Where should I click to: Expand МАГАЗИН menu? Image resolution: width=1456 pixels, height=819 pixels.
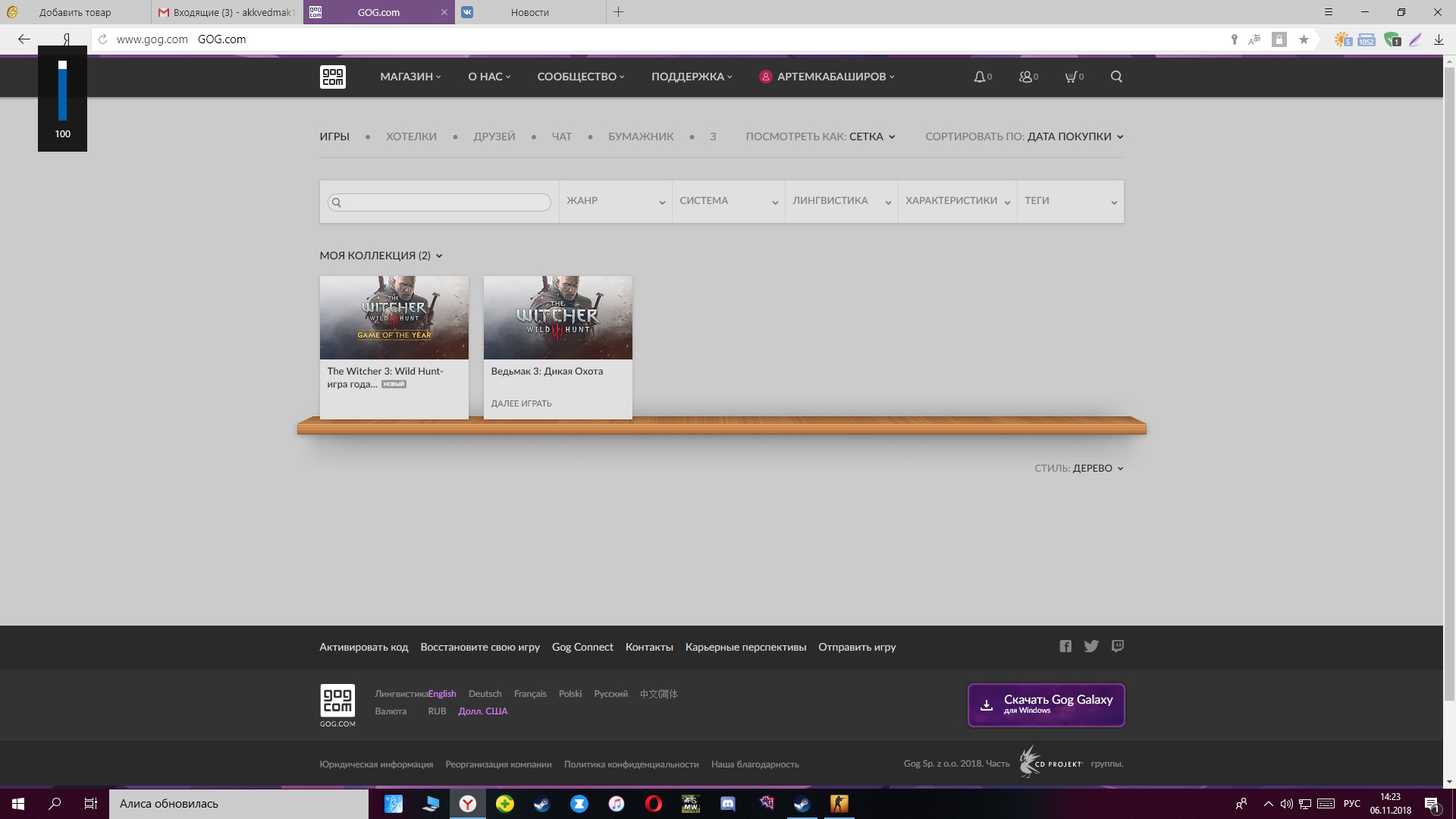pyautogui.click(x=410, y=77)
